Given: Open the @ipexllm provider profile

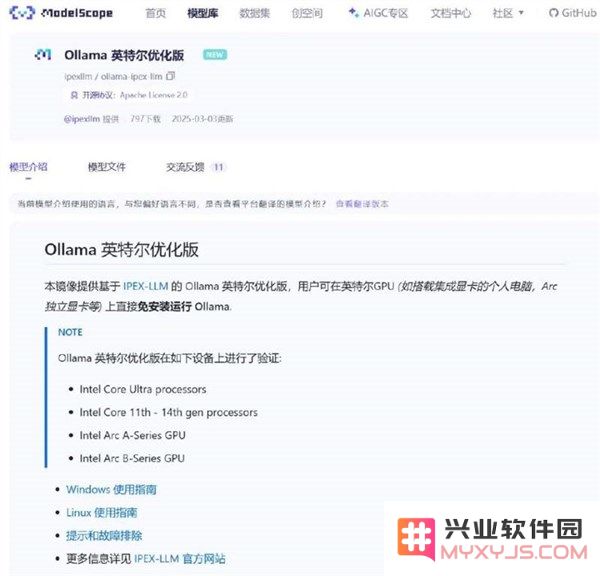Looking at the screenshot, I should click(82, 119).
